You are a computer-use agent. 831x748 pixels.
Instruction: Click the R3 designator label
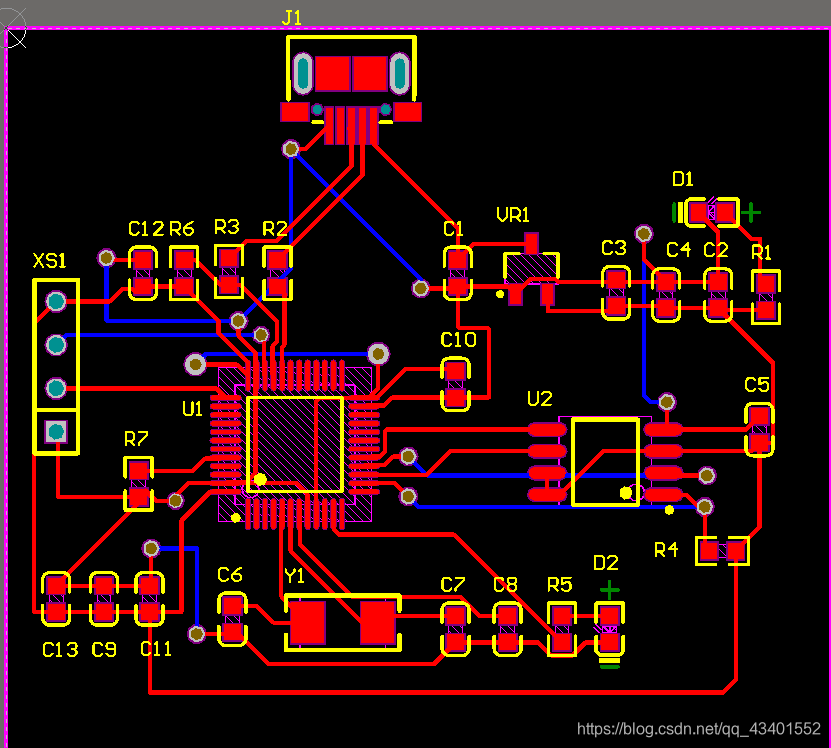227,227
